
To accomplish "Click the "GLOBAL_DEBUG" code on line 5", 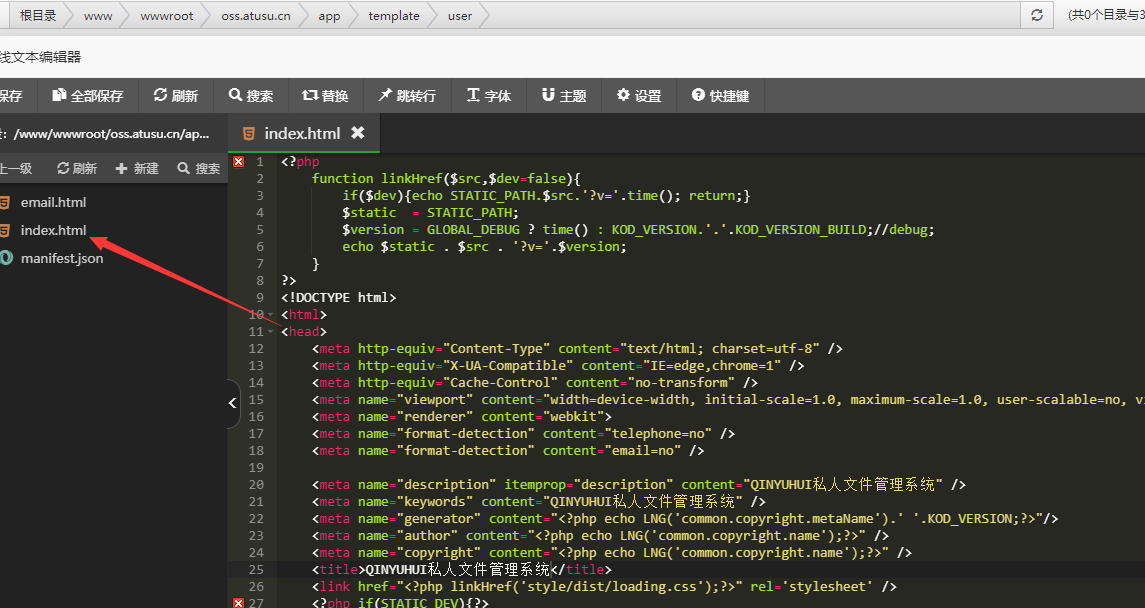I will click(473, 229).
